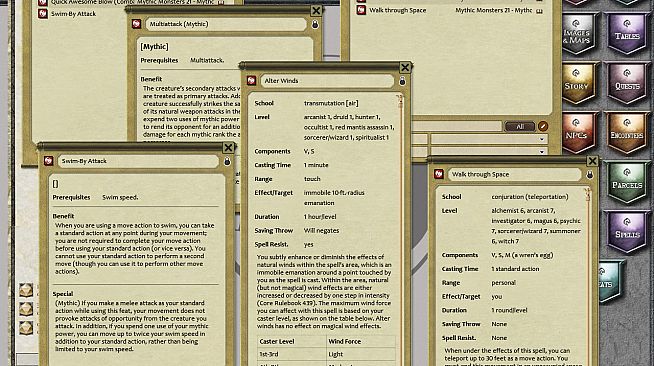Image resolution: width=654 pixels, height=366 pixels.
Task: Click 'Swim By Attack' text in the list
Action: (x=73, y=14)
